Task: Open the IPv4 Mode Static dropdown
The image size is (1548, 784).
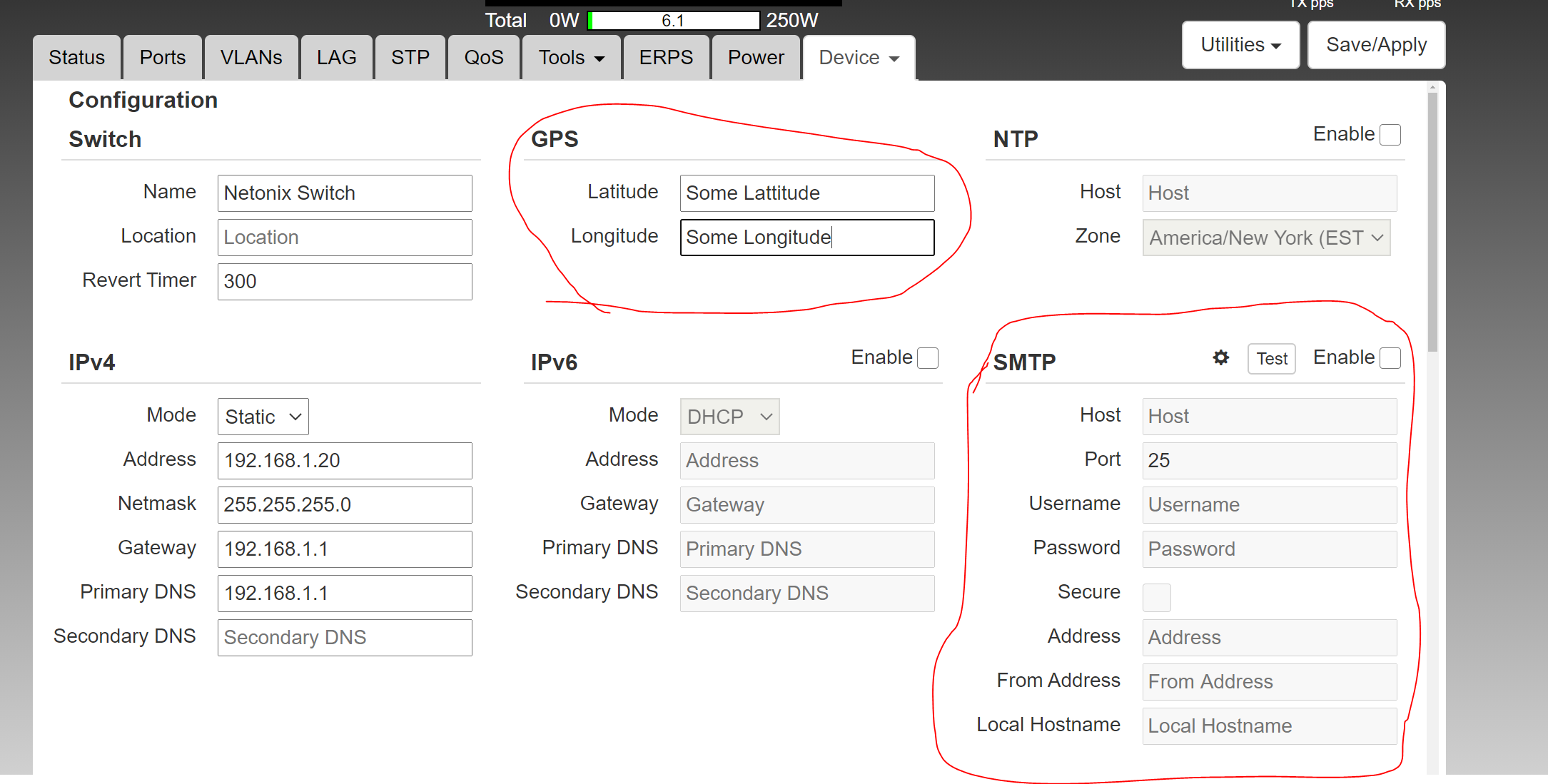Action: tap(263, 417)
